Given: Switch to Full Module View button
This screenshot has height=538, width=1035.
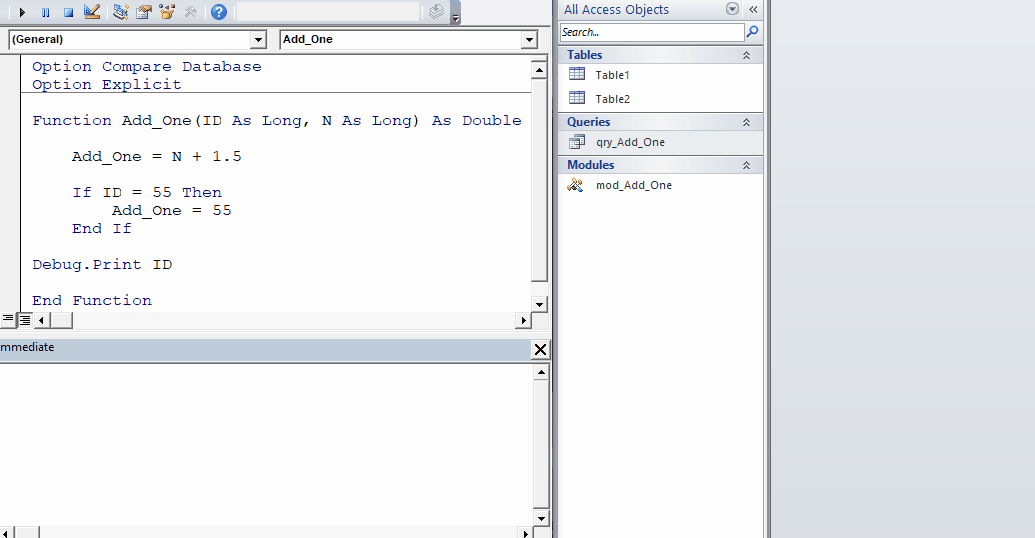Looking at the screenshot, I should (24, 320).
